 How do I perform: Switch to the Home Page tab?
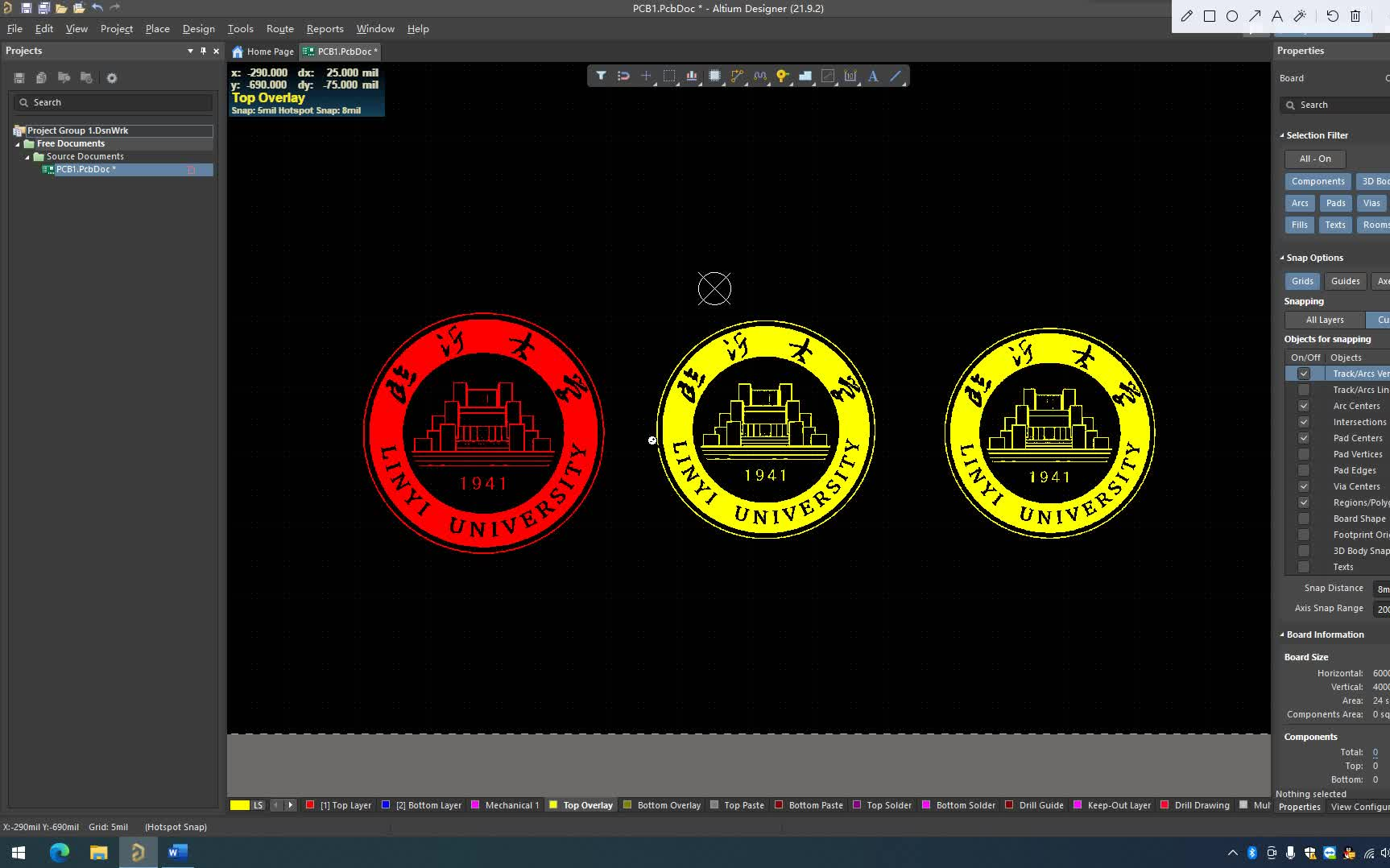pyautogui.click(x=263, y=52)
